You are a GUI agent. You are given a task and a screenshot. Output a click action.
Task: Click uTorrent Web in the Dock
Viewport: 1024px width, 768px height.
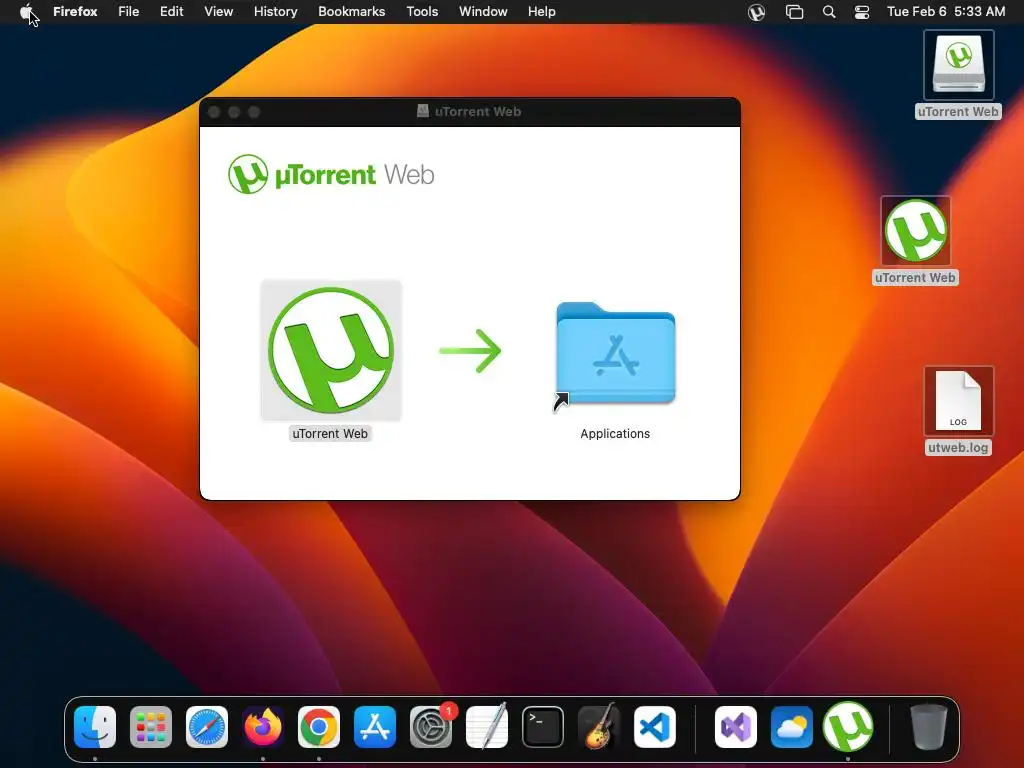pyautogui.click(x=848, y=727)
